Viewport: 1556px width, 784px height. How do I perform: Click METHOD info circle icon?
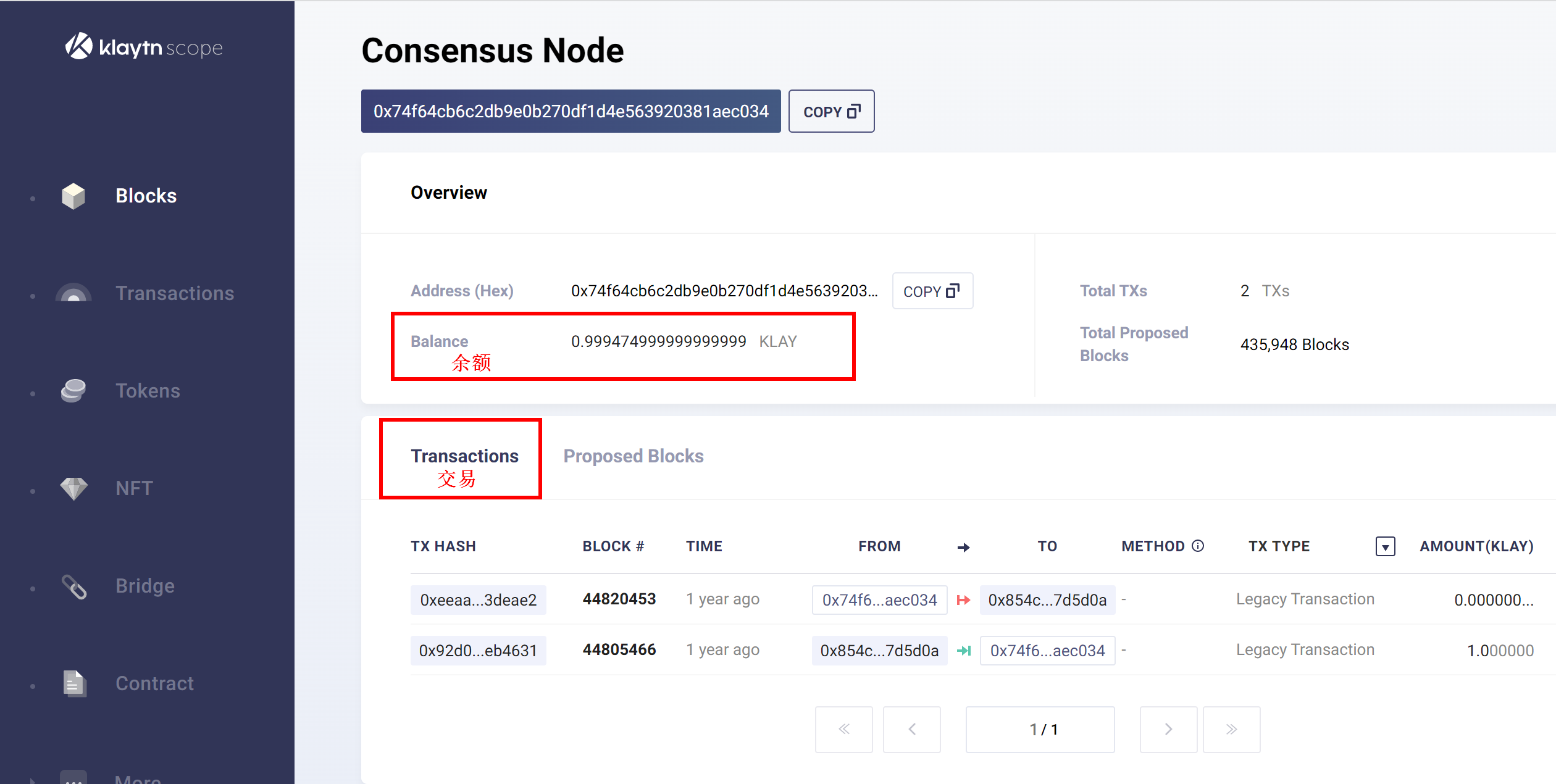click(x=1198, y=546)
